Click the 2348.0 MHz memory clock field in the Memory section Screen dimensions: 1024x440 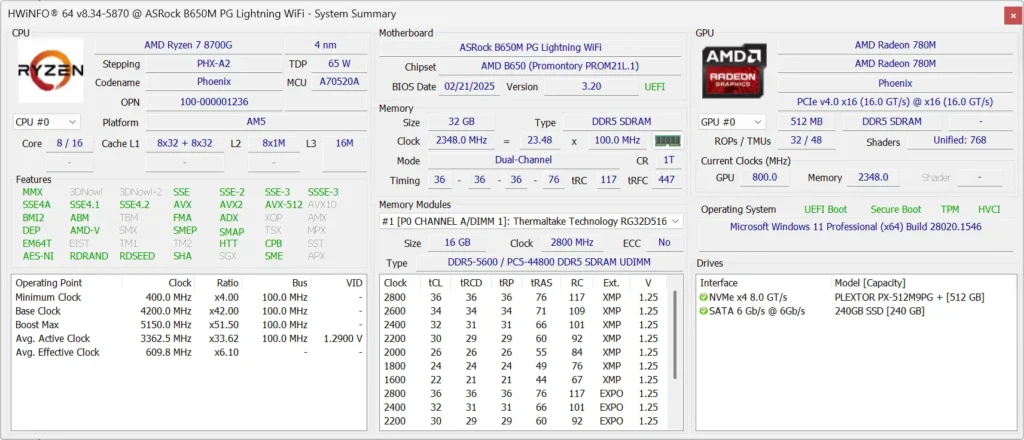pos(461,140)
